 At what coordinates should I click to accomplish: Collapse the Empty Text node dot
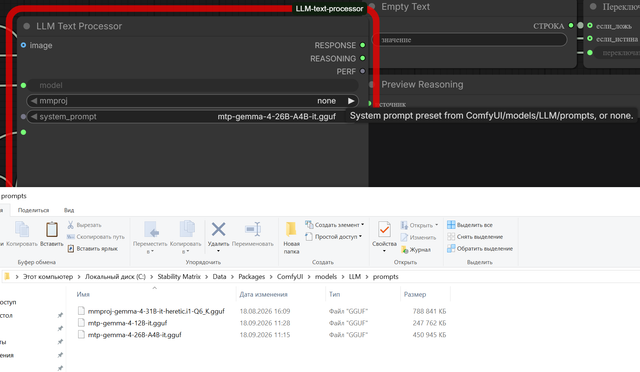click(x=372, y=6)
